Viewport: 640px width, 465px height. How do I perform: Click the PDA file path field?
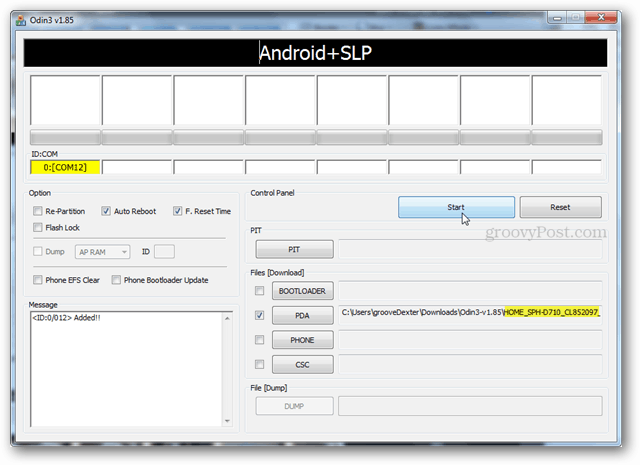470,315
